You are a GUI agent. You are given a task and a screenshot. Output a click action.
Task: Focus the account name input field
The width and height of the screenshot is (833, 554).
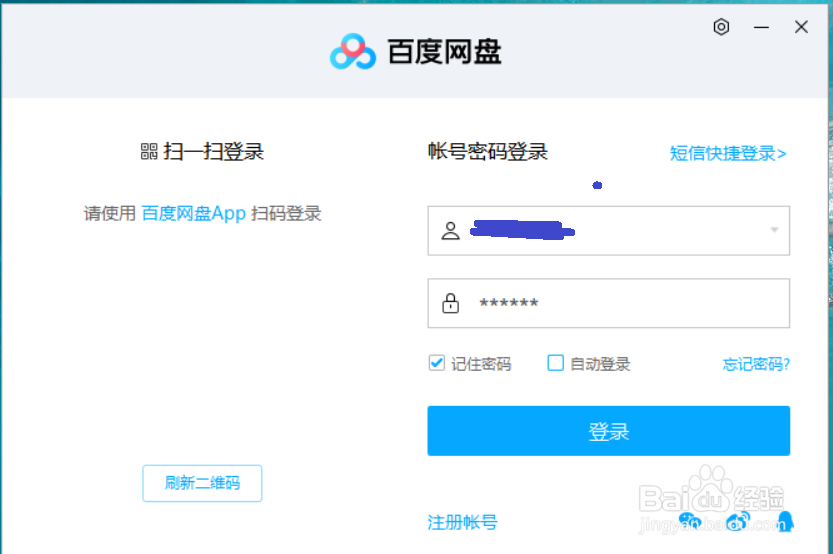(x=608, y=231)
